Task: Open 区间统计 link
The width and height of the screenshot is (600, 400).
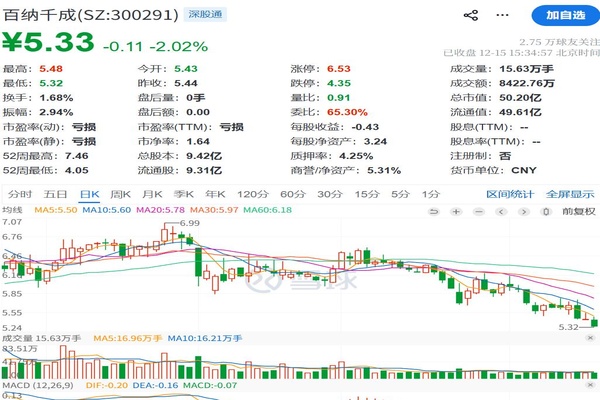Action: (x=510, y=194)
